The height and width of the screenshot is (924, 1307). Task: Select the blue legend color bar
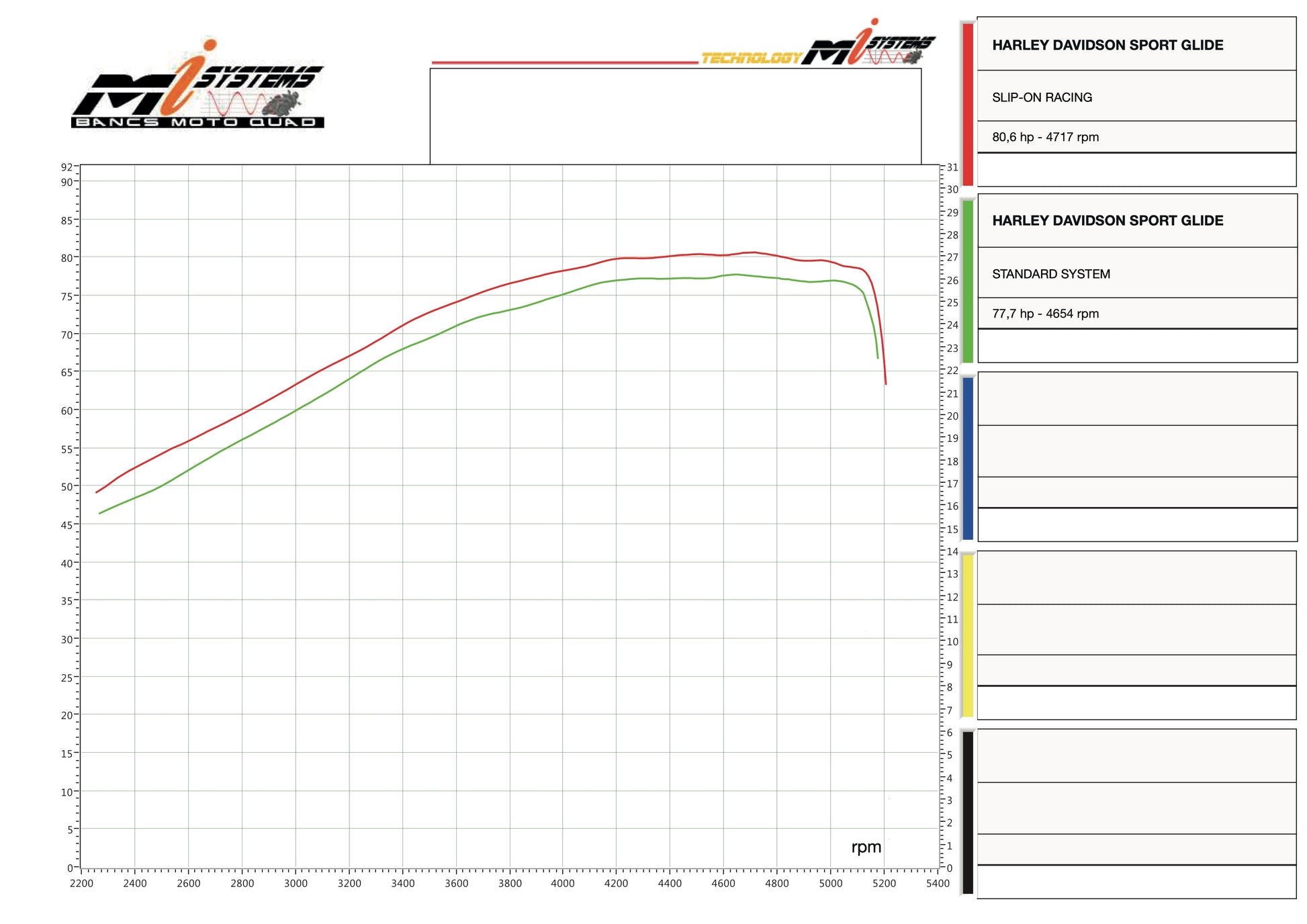point(968,459)
